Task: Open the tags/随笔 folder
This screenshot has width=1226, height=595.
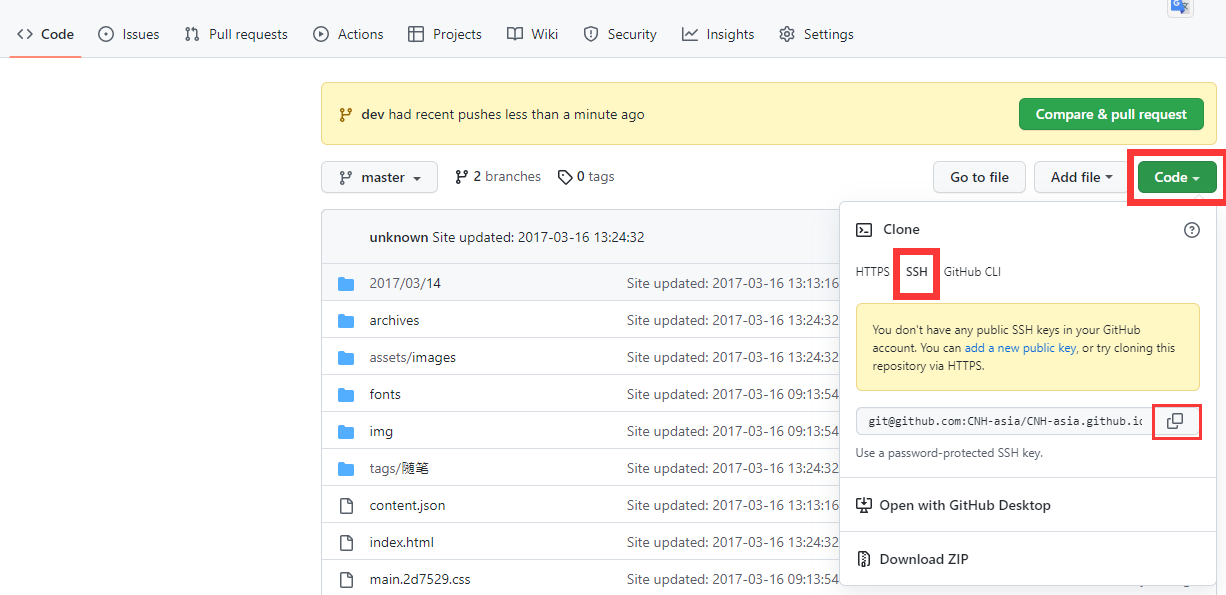Action: click(399, 468)
